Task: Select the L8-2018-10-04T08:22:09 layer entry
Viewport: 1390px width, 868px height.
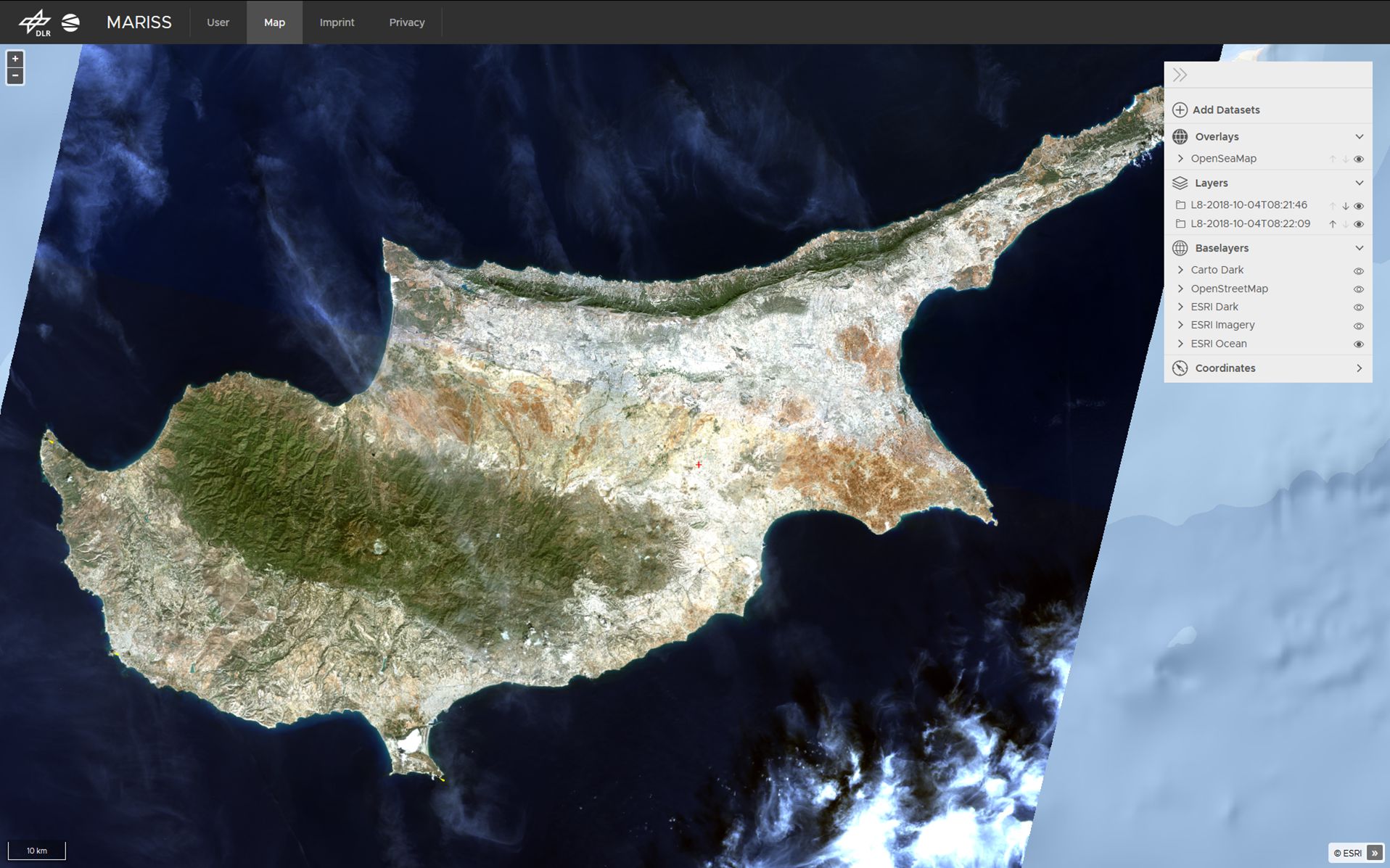Action: pos(1249,224)
